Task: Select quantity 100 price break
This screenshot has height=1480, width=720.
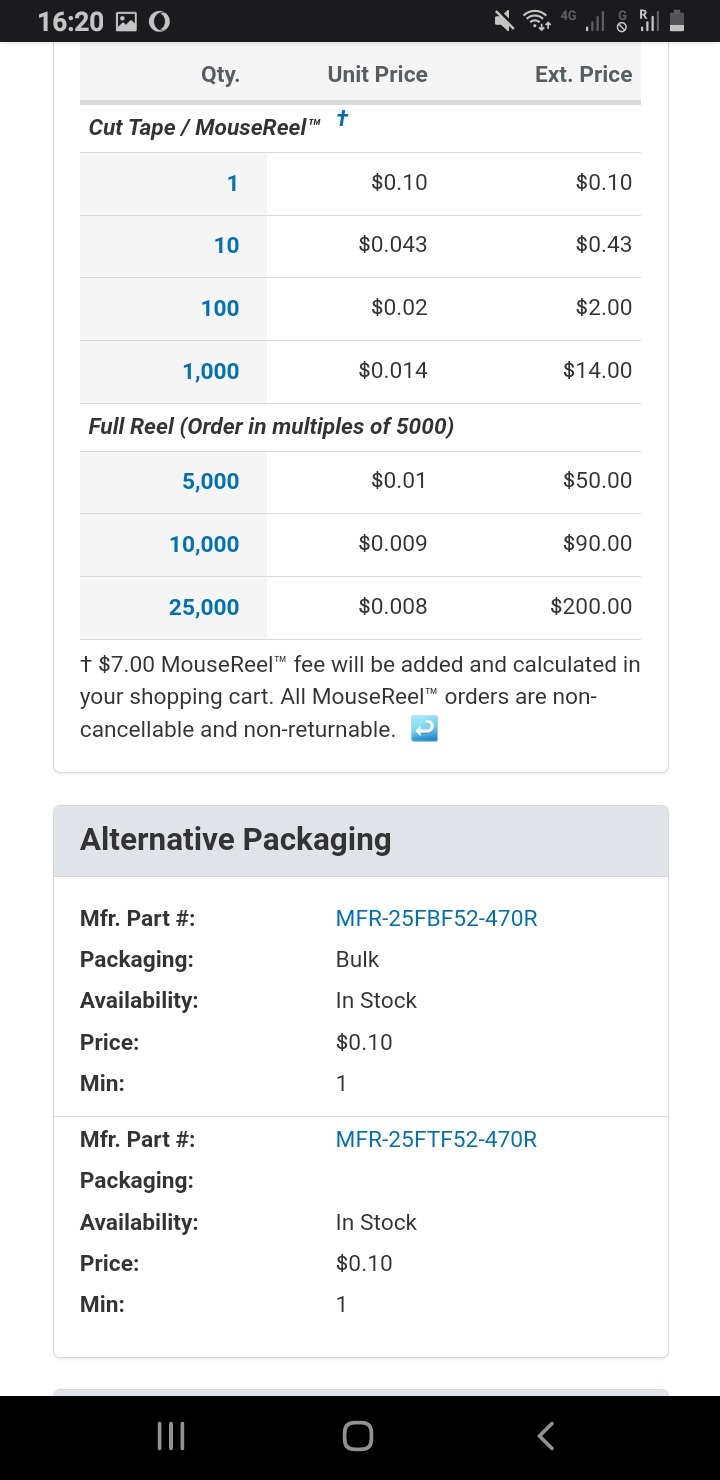Action: click(220, 308)
